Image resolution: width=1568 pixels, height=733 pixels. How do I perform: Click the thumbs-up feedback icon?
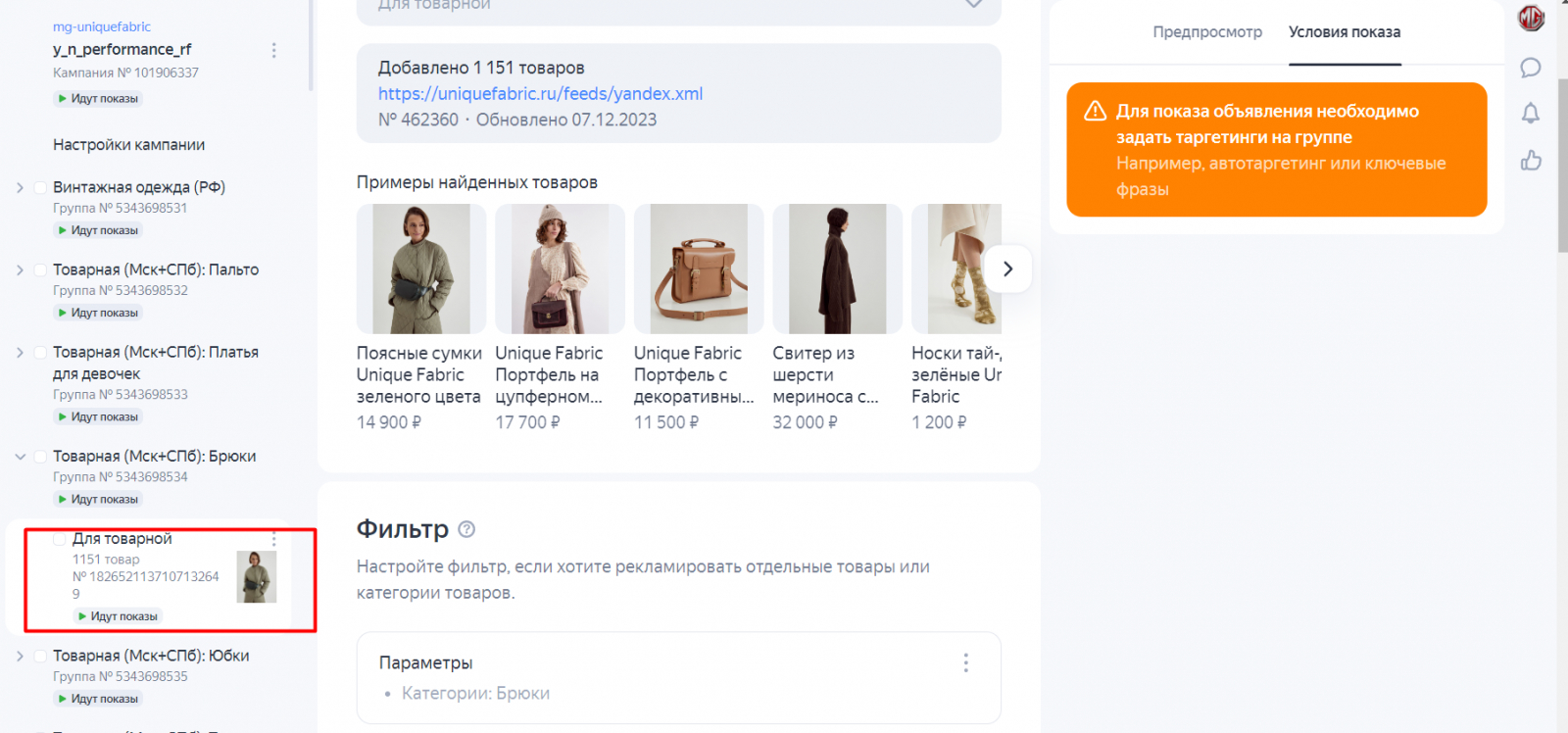1531,161
